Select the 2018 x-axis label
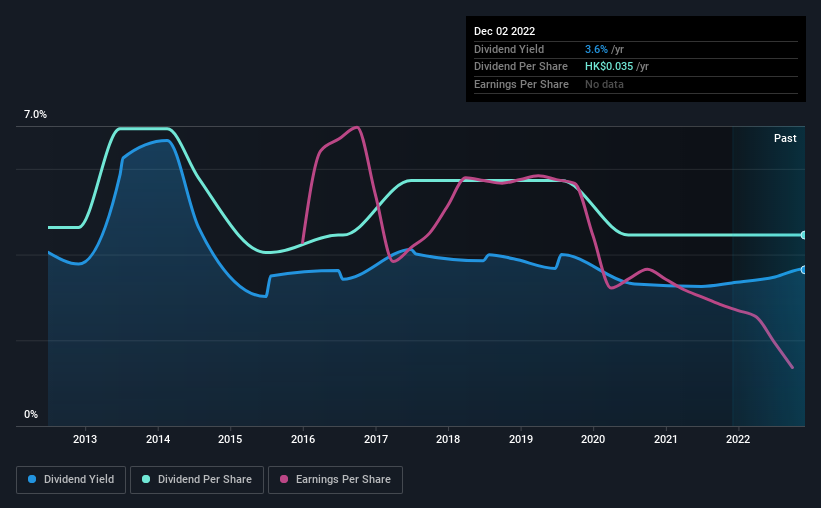 (448, 439)
